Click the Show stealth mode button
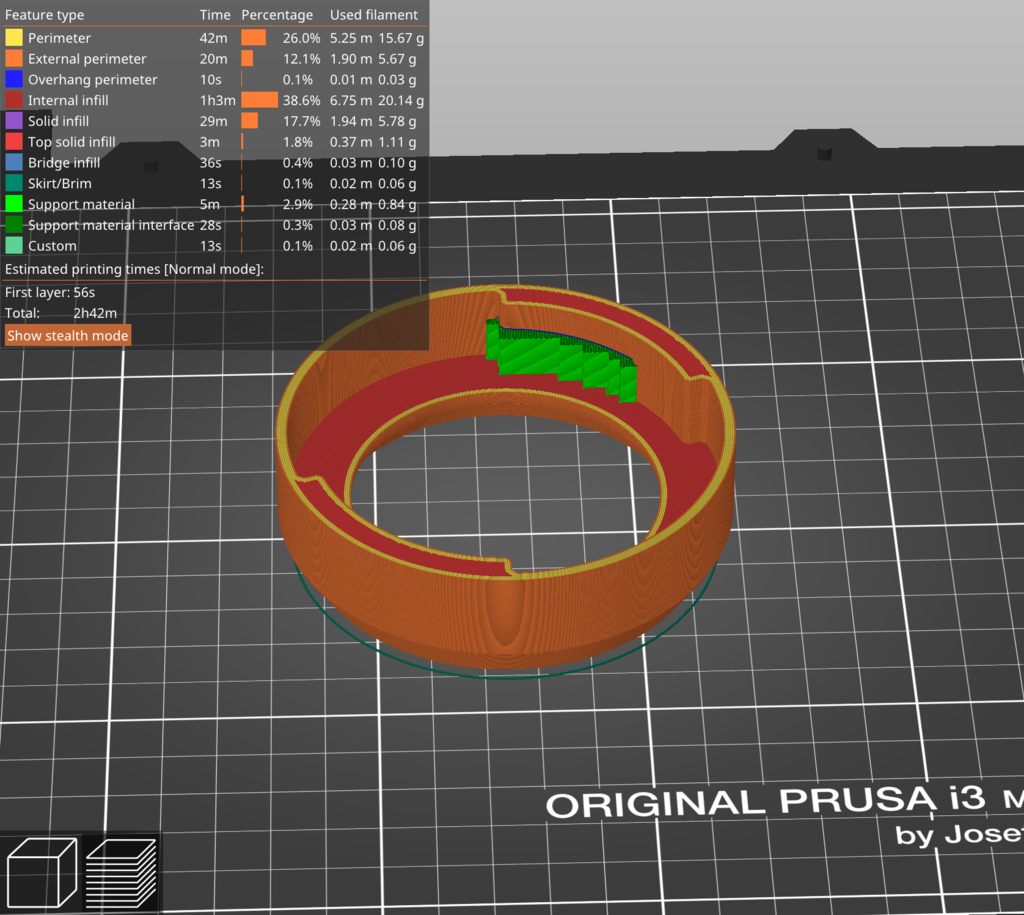1024x915 pixels. point(68,336)
